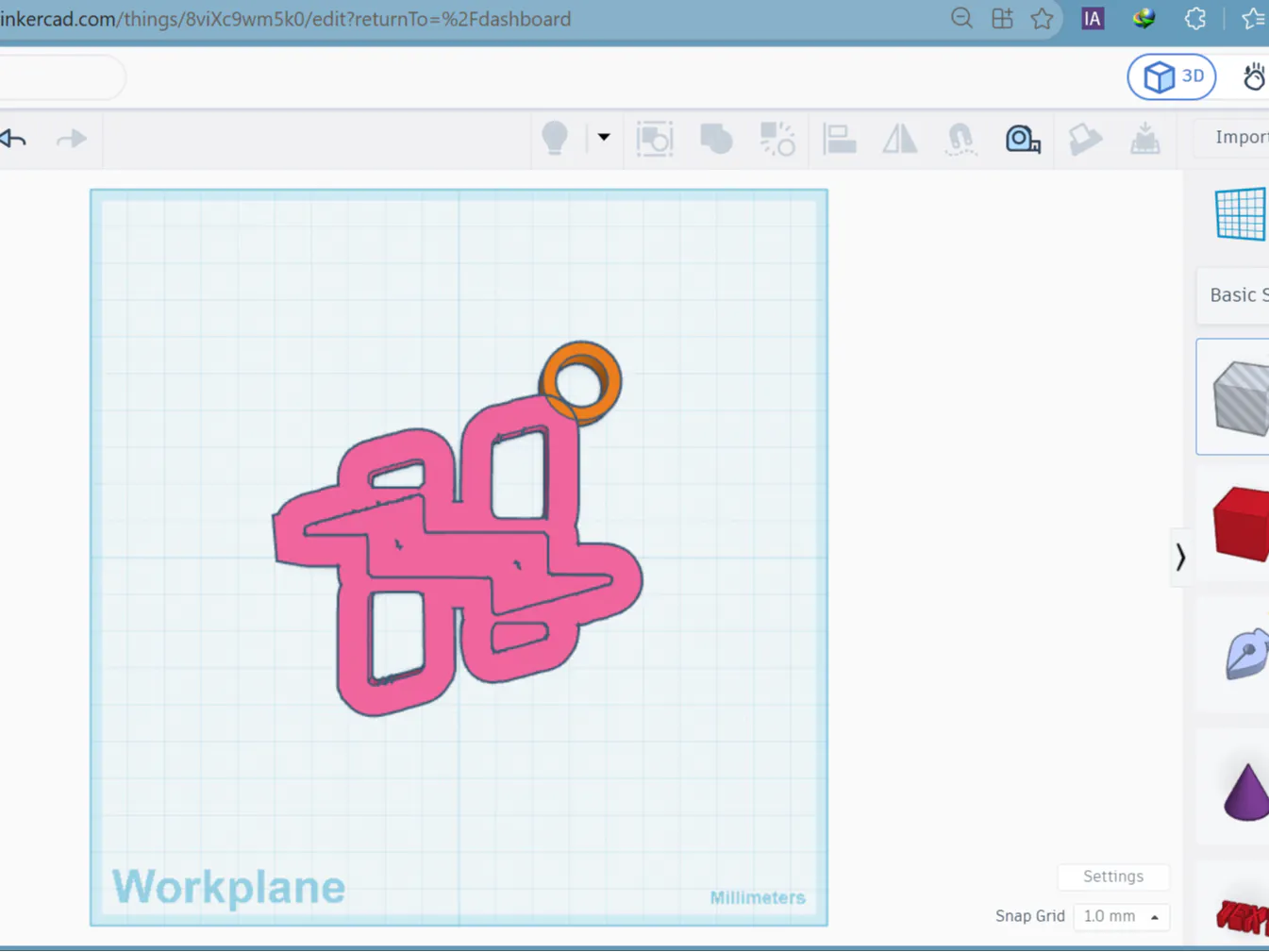Bookmark this page with star icon
This screenshot has height=952, width=1269.
(1042, 18)
